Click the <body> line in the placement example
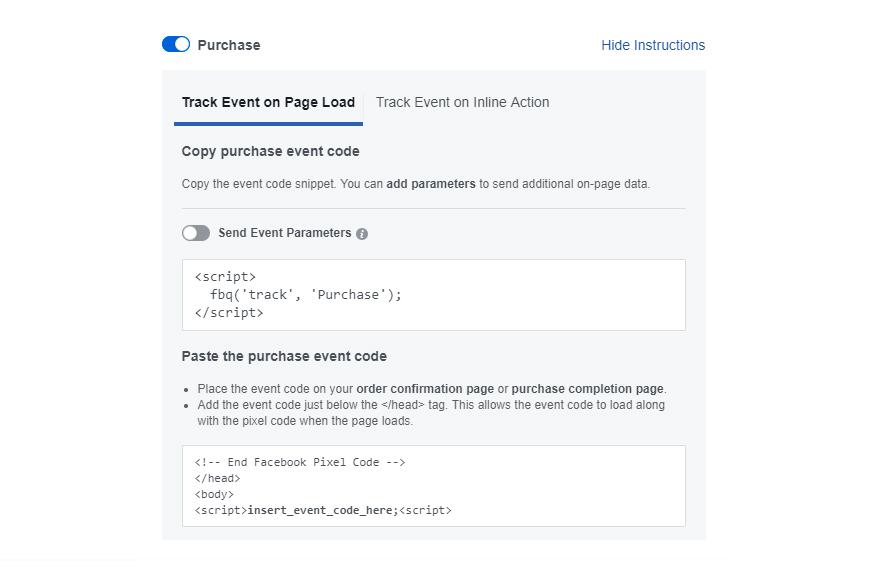 [214, 494]
